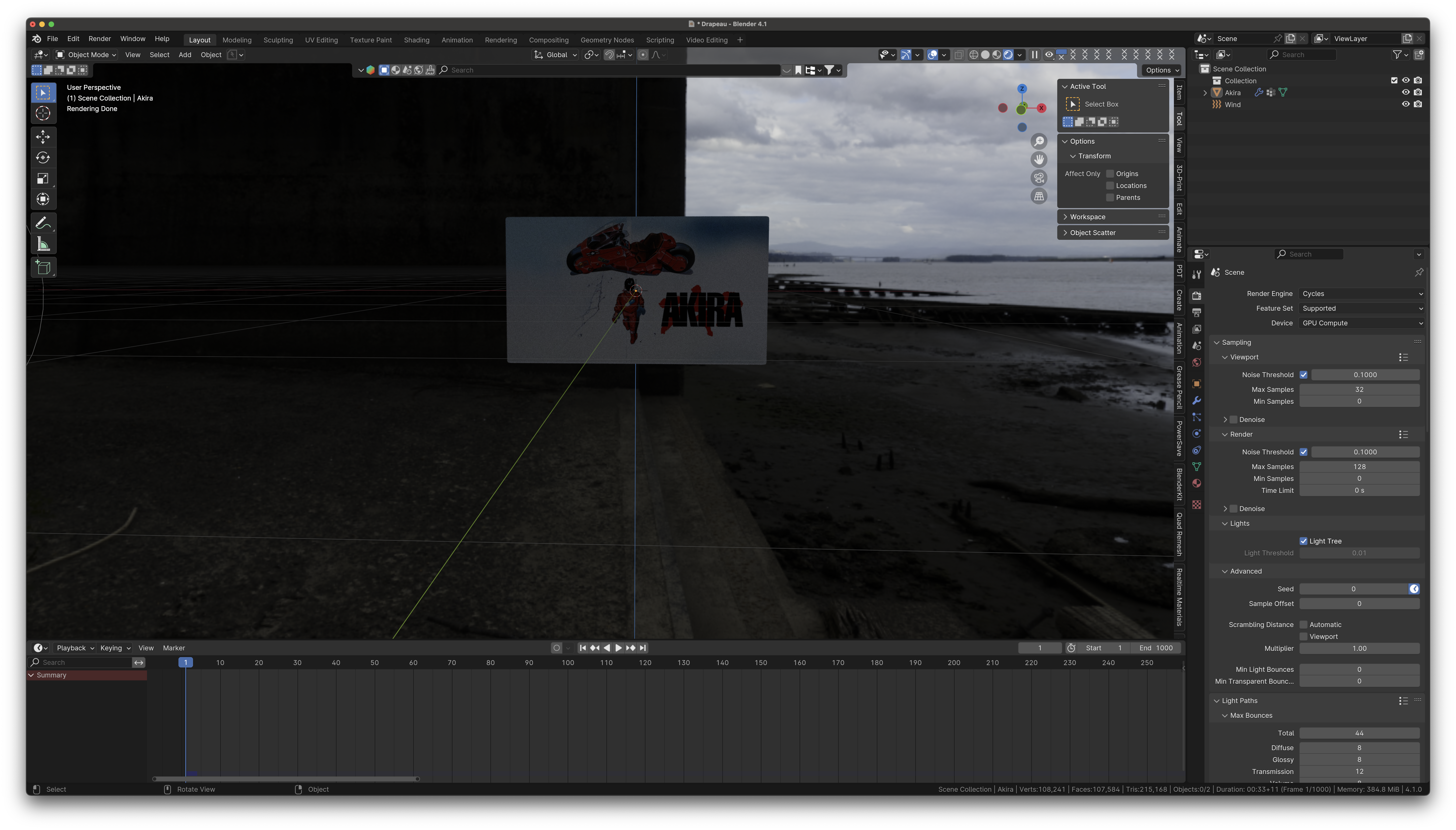Adjust the Light Paths Total bounces field
Screen dimensions: 1456x830
click(1360, 733)
